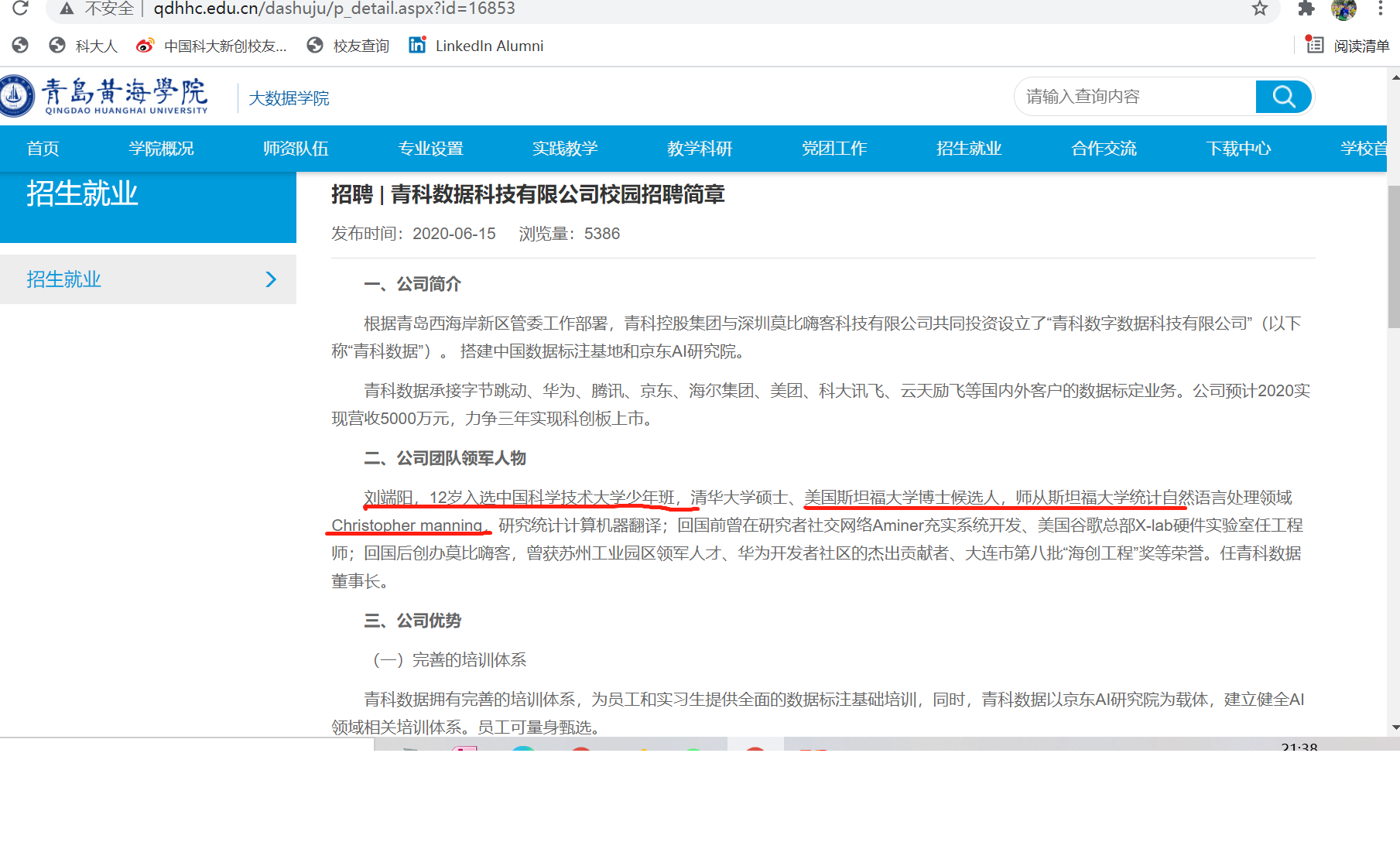Select 招生就业 in the left sidebar list
1400x842 pixels.
point(148,279)
